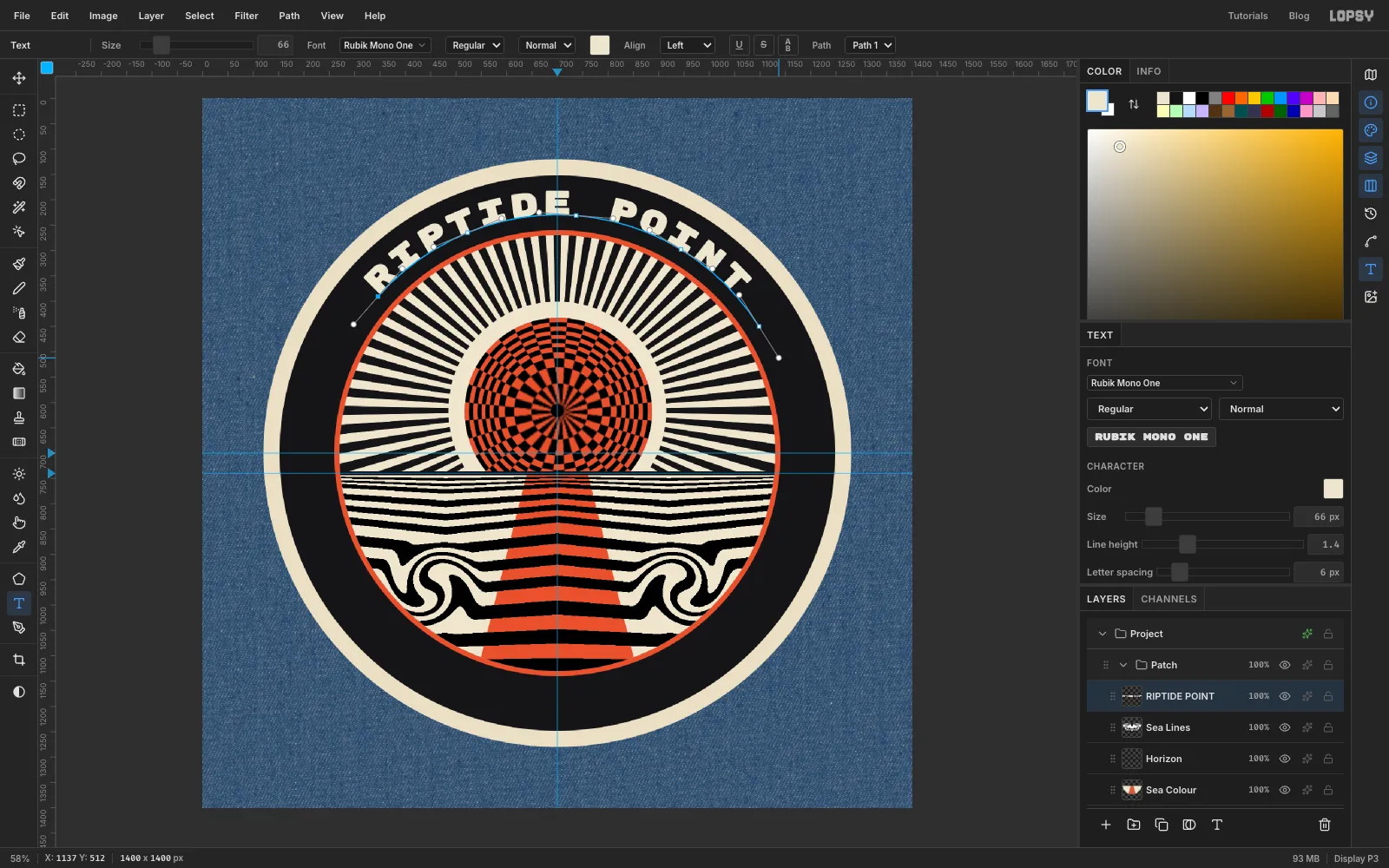
Task: Swap foreground and background colors
Action: (1134, 104)
